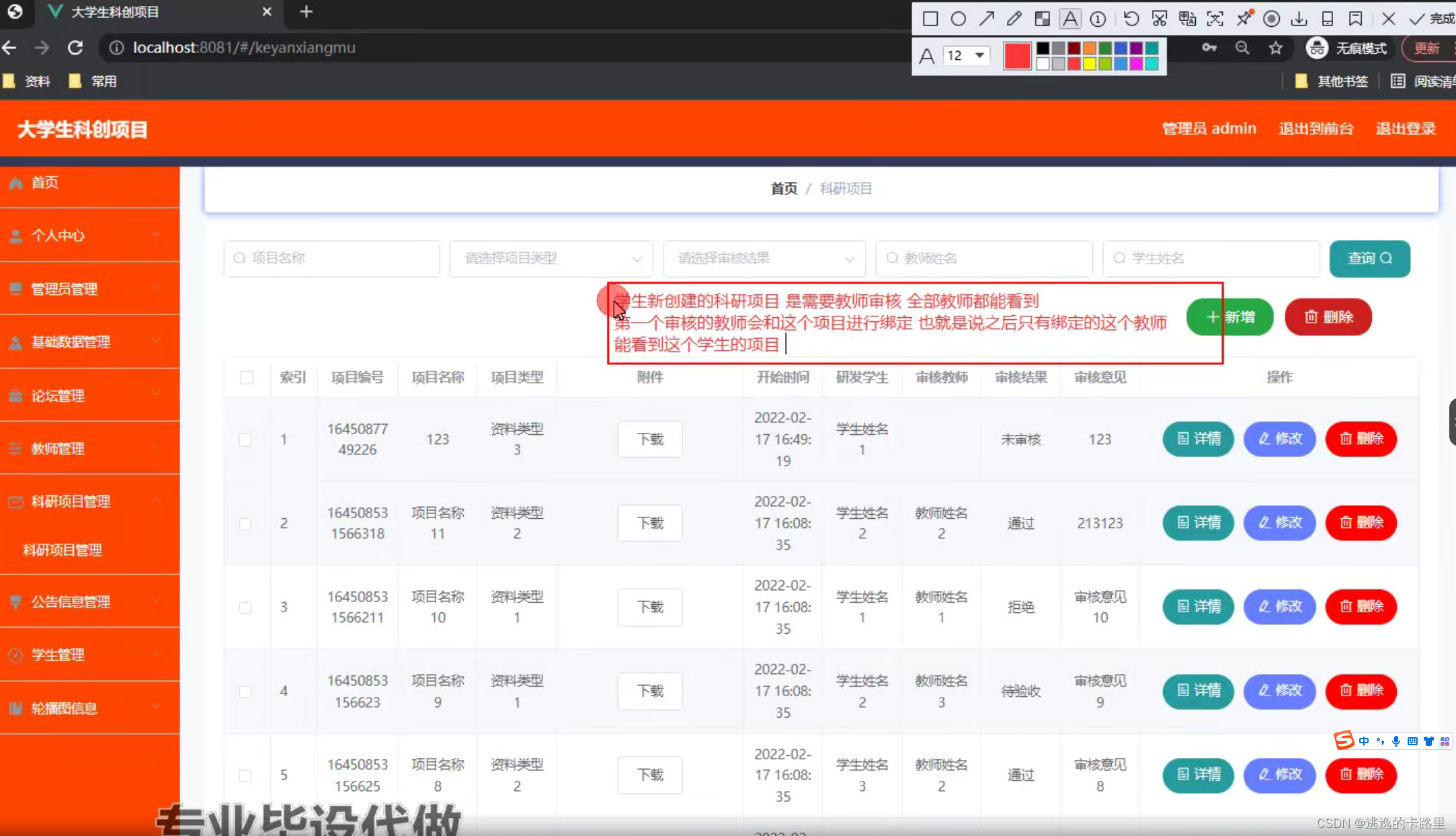This screenshot has width=1456, height=836.
Task: Choose the pencil drawing tool
Action: click(x=1014, y=19)
